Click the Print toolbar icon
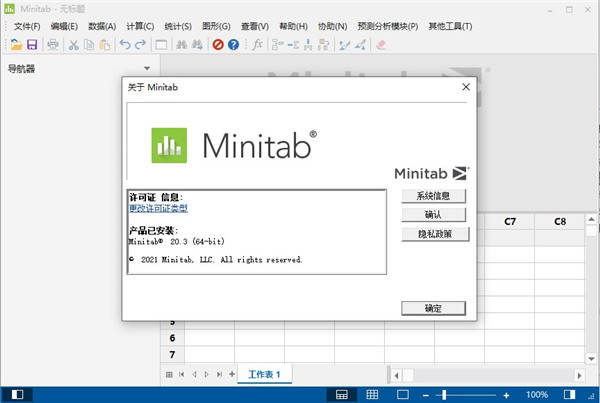600x403 pixels. click(52, 45)
